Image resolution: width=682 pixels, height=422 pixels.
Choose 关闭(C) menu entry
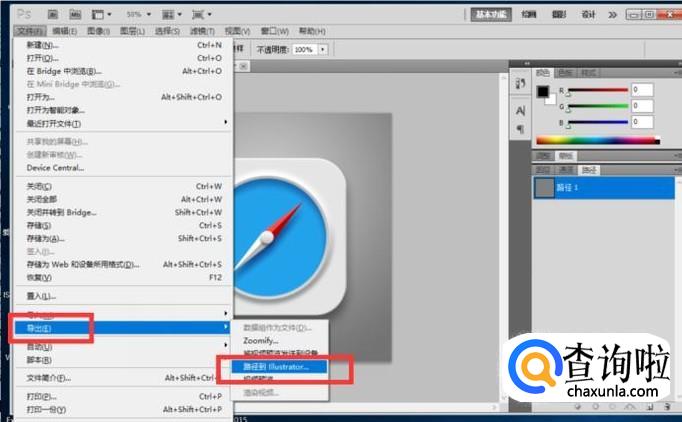124,186
